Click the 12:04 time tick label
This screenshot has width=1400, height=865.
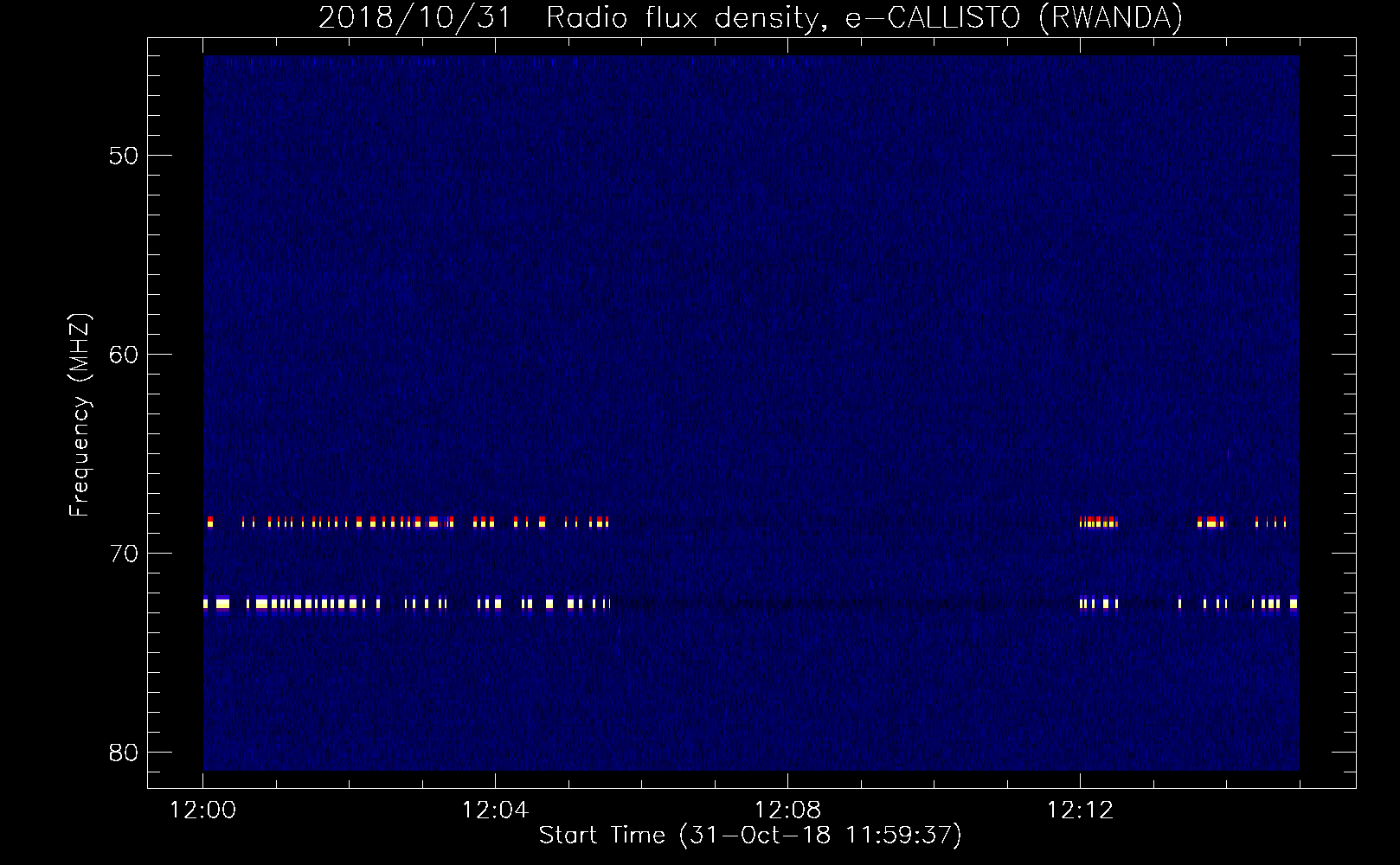pos(495,811)
